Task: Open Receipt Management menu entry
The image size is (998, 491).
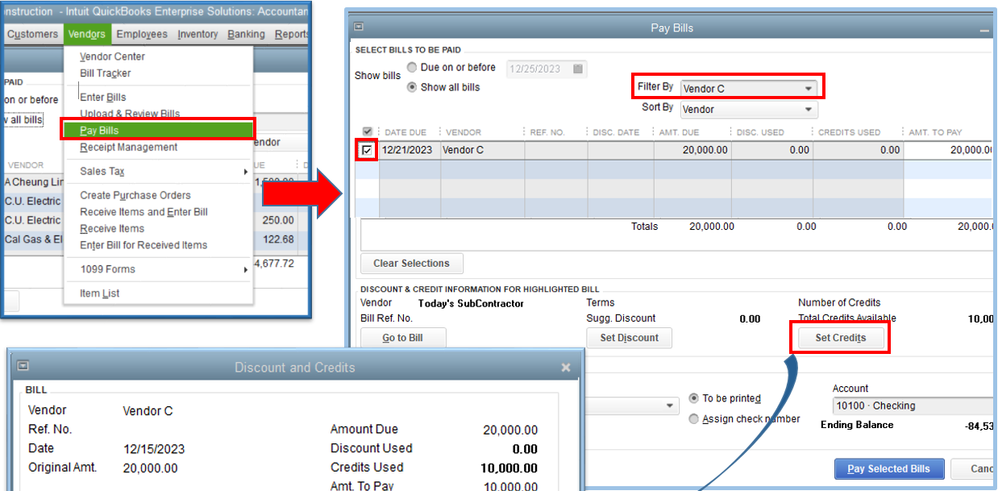Action: pos(129,147)
